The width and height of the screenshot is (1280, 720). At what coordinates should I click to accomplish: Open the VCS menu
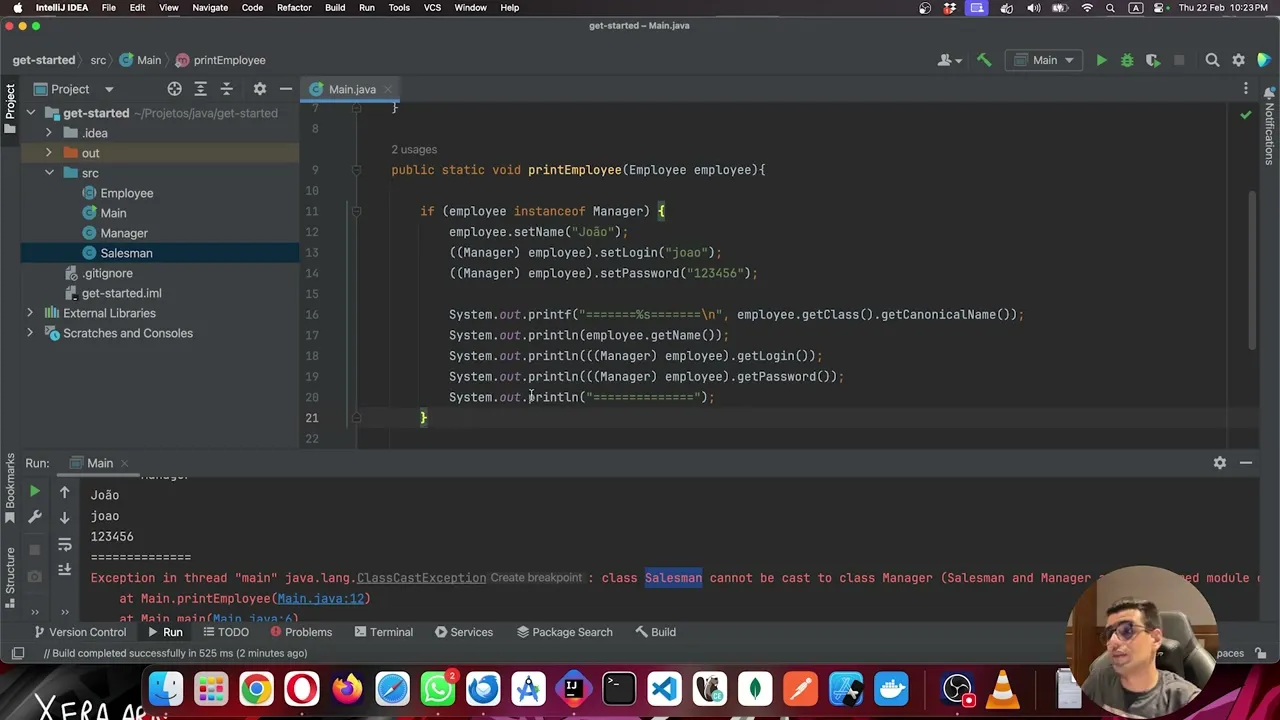[x=432, y=8]
